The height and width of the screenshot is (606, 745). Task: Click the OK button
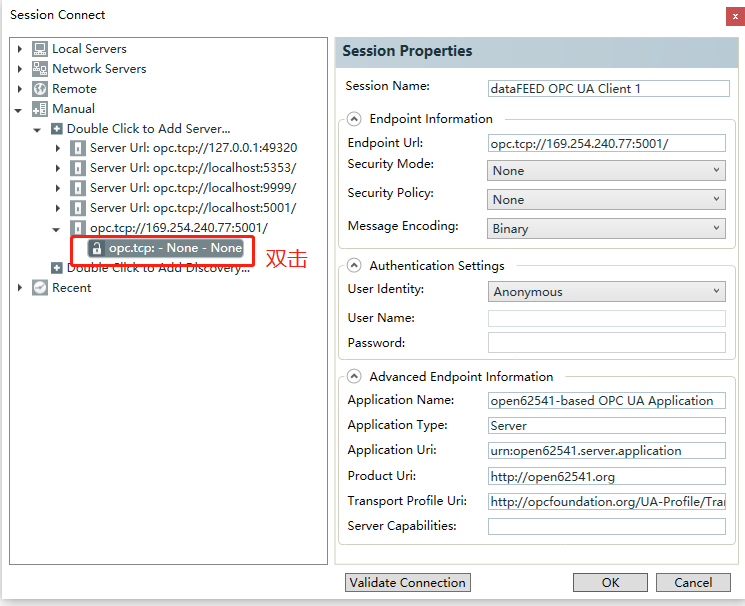tap(610, 582)
